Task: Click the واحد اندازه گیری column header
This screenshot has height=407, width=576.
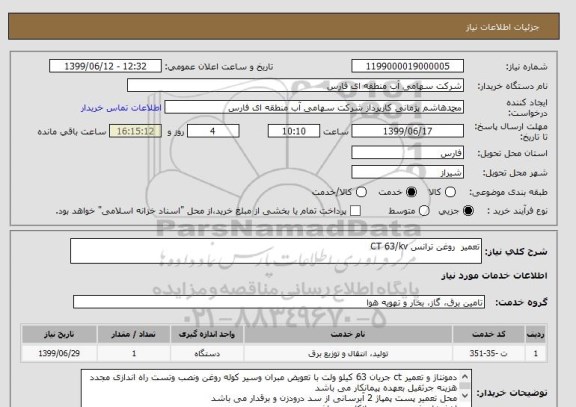Action: (x=207, y=334)
